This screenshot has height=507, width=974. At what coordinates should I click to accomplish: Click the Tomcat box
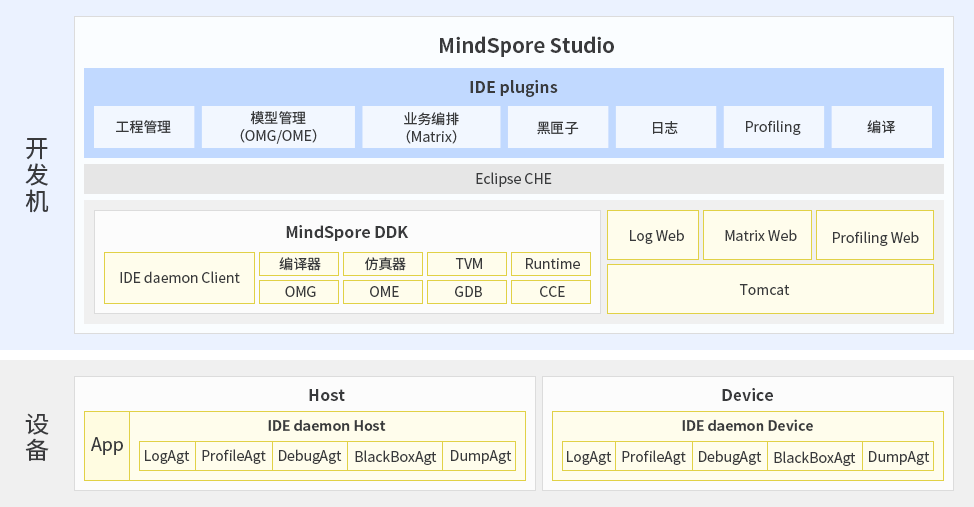(770, 289)
